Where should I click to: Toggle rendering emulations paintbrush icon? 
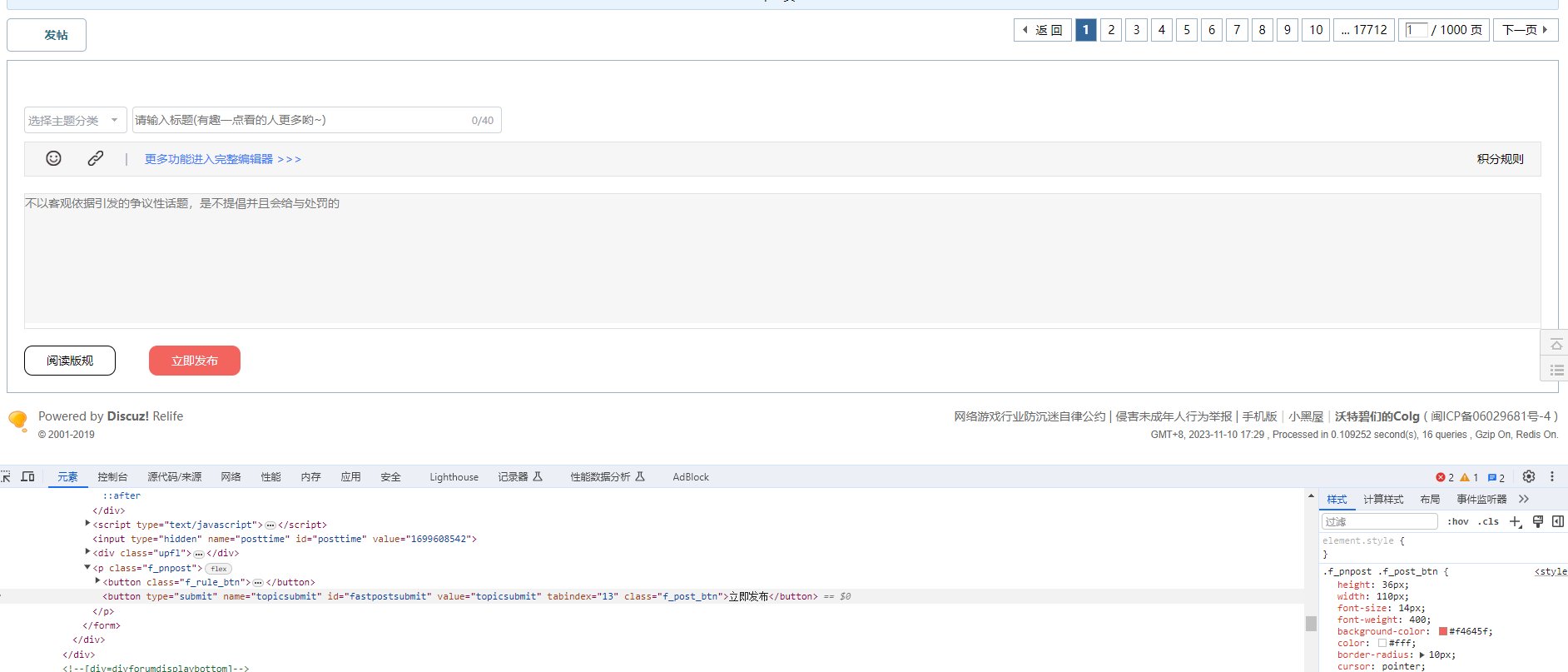coord(1538,522)
